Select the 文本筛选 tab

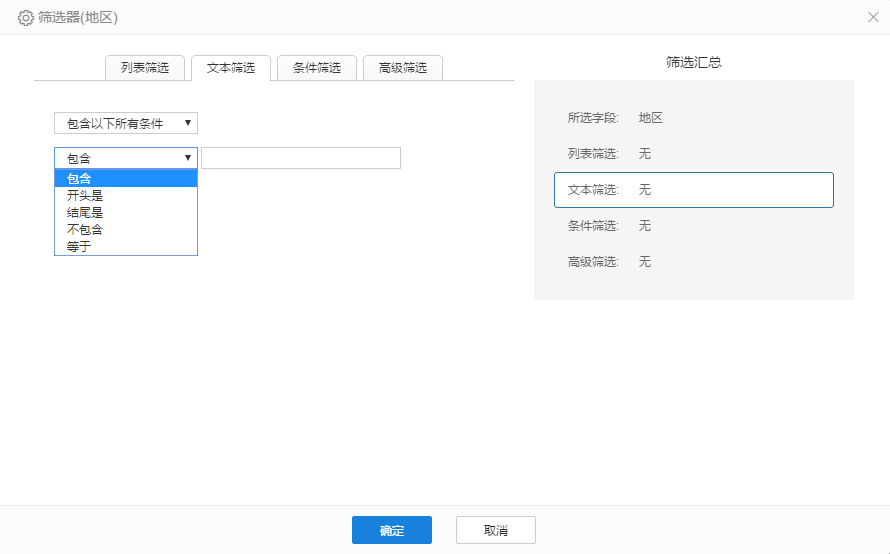(231, 68)
